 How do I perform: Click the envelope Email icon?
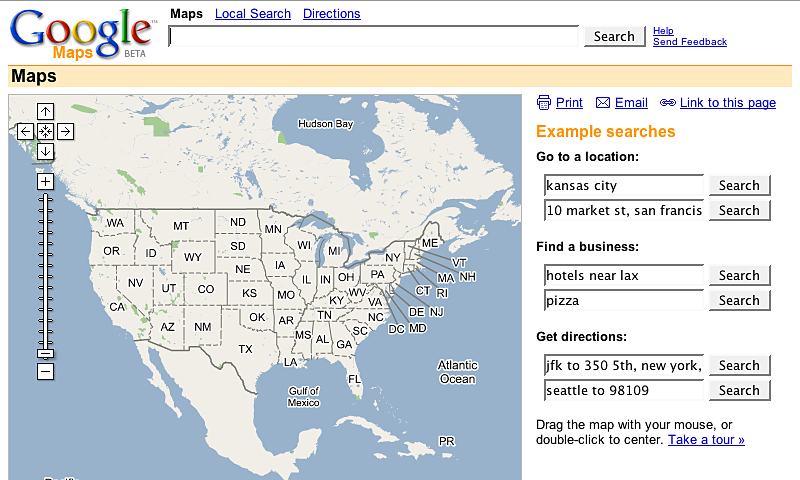603,103
